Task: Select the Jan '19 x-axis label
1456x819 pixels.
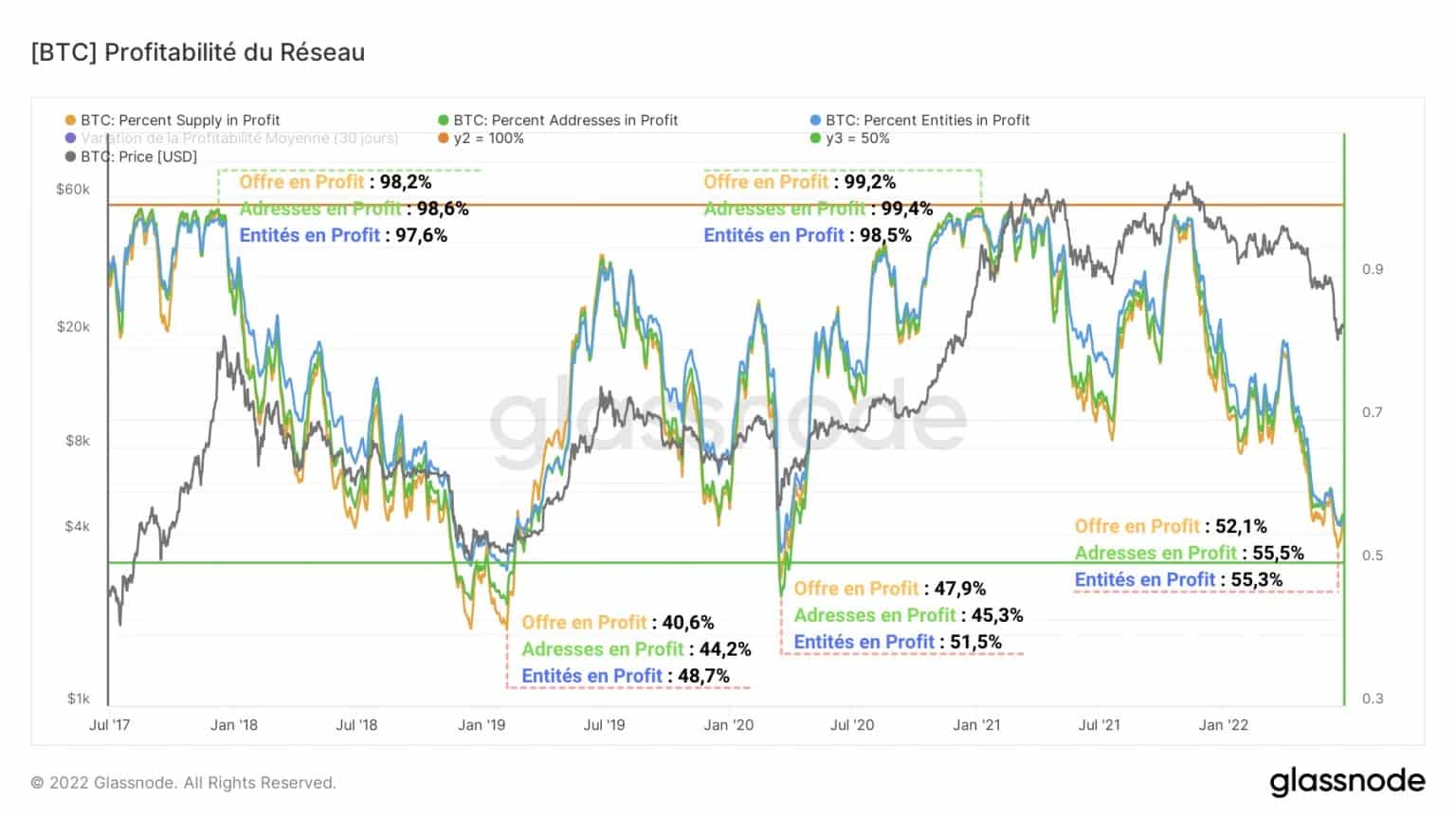Action: pyautogui.click(x=482, y=725)
